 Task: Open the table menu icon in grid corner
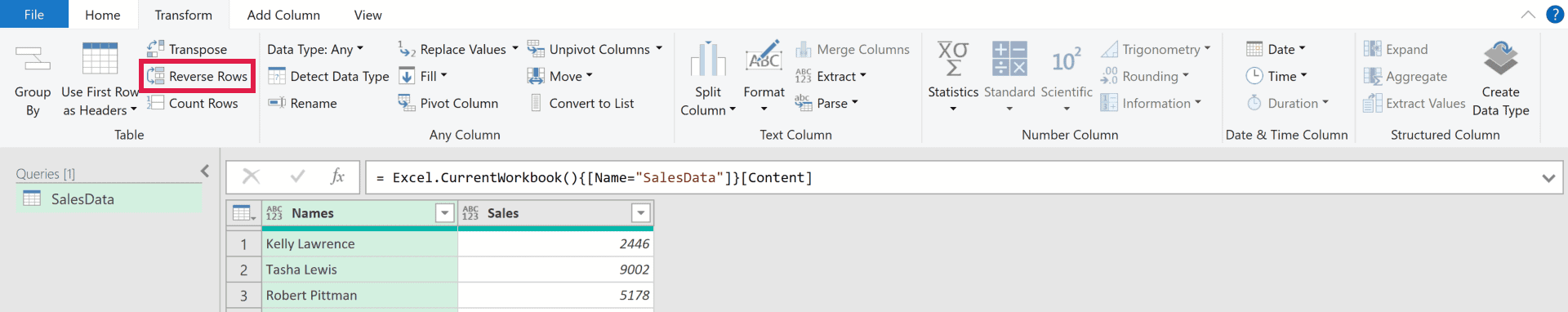pyautogui.click(x=243, y=213)
